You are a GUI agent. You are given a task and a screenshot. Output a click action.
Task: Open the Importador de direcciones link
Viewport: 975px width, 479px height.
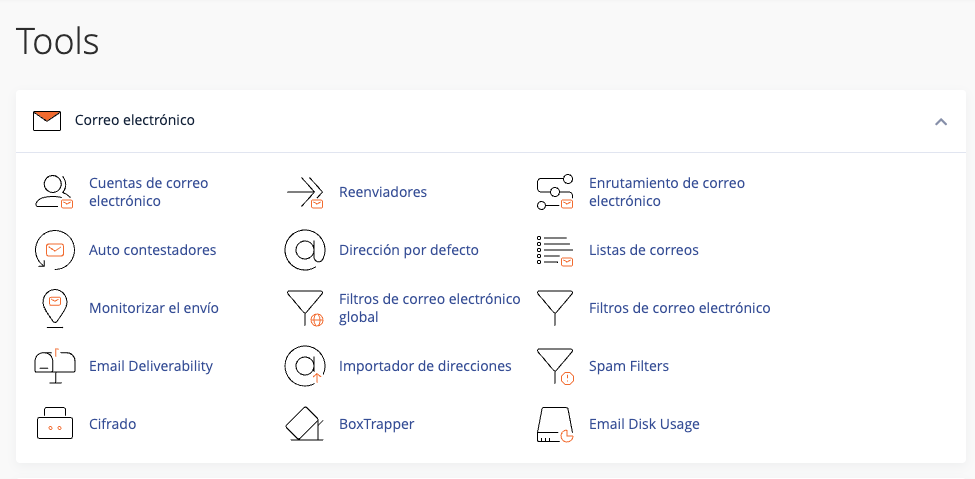point(425,366)
